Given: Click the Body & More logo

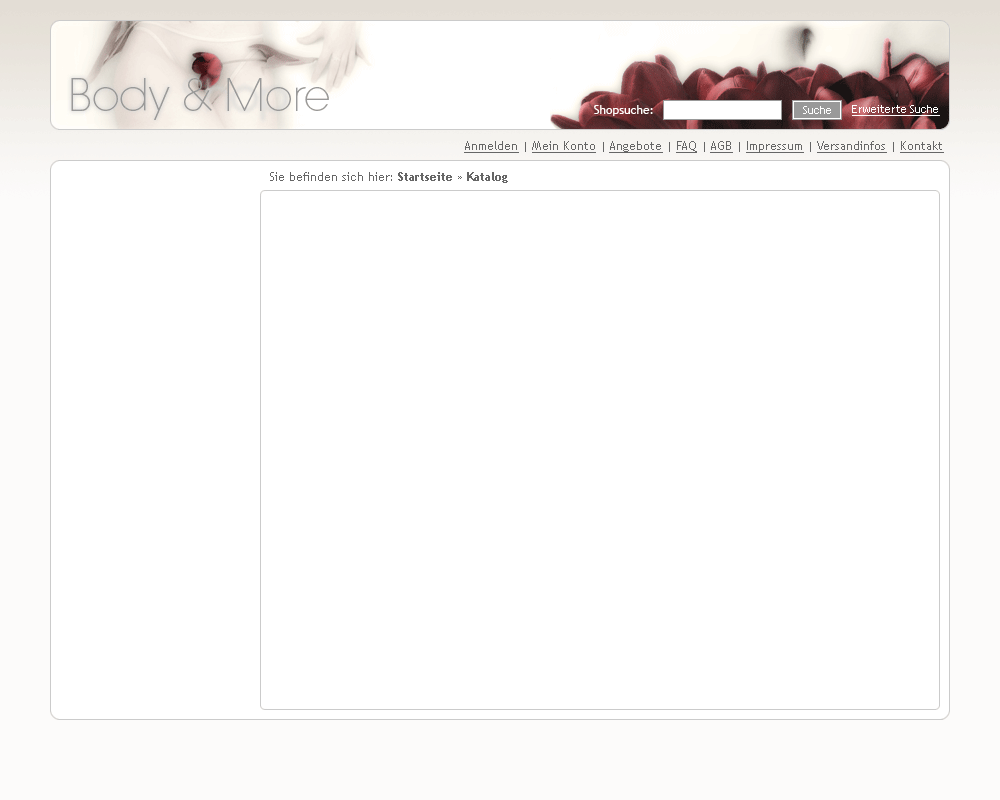Looking at the screenshot, I should point(199,96).
